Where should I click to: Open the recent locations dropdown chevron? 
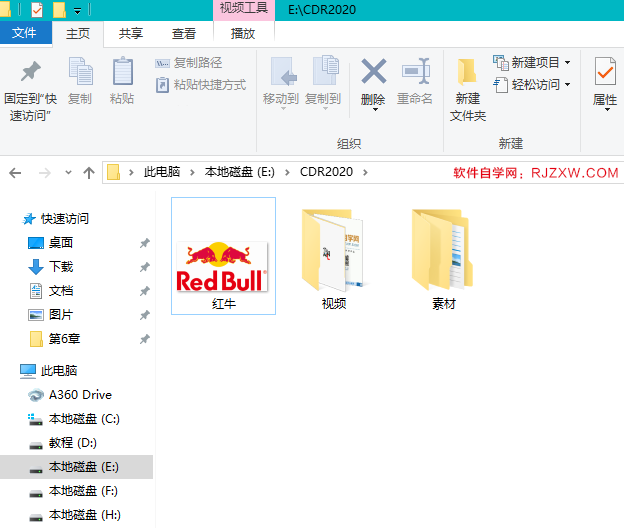pos(68,173)
